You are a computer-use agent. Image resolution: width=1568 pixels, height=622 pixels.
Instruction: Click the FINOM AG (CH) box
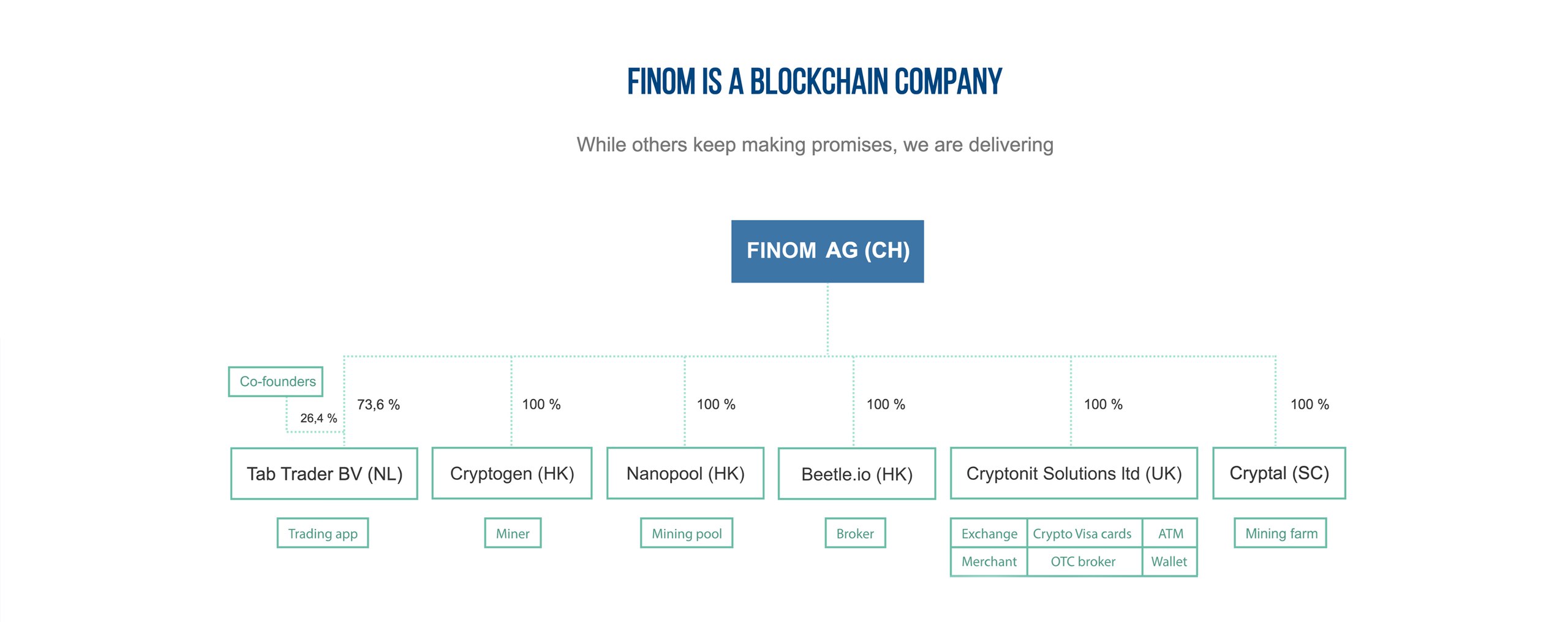(827, 251)
